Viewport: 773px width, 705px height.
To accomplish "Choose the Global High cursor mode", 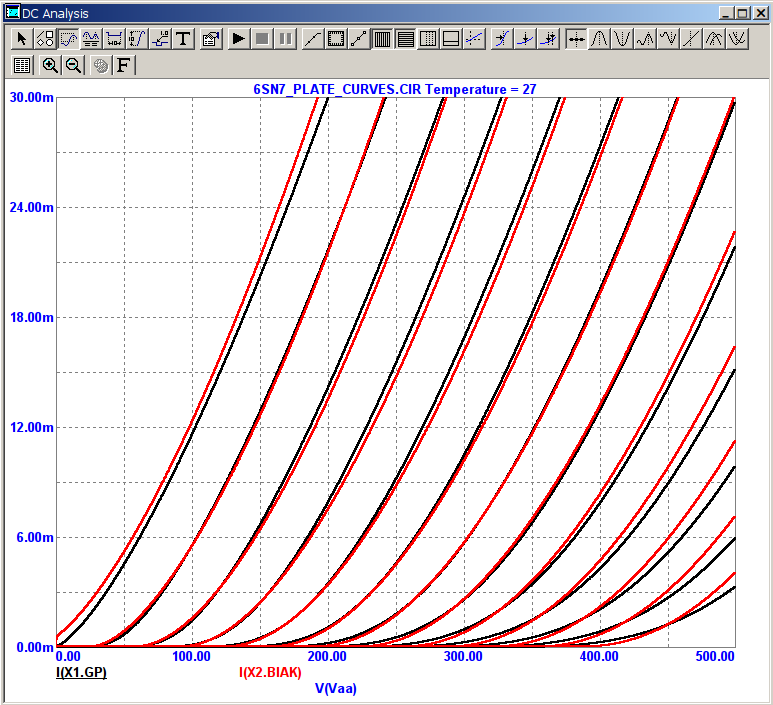I will tap(714, 38).
